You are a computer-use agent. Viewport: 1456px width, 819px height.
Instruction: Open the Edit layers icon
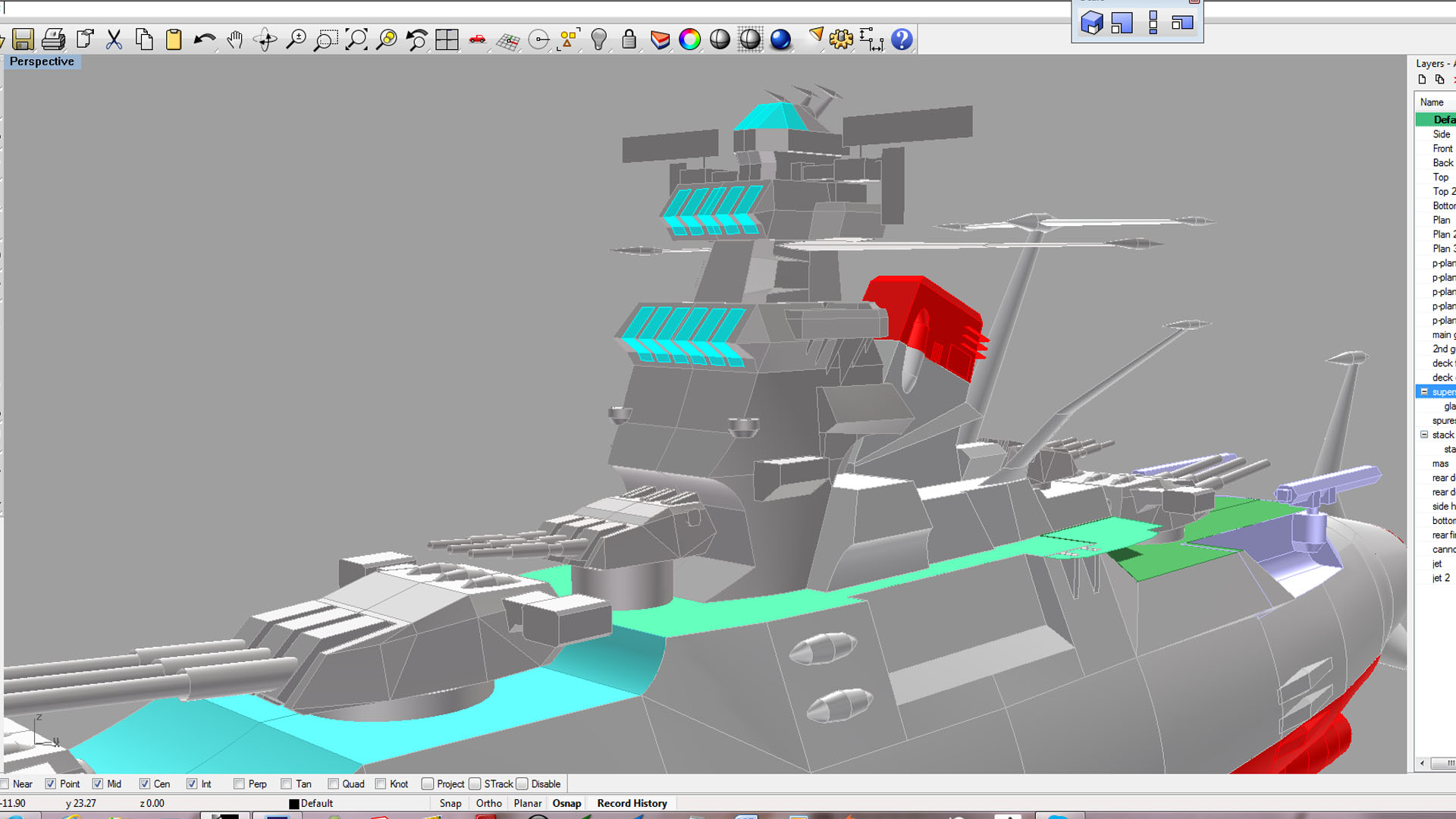660,39
